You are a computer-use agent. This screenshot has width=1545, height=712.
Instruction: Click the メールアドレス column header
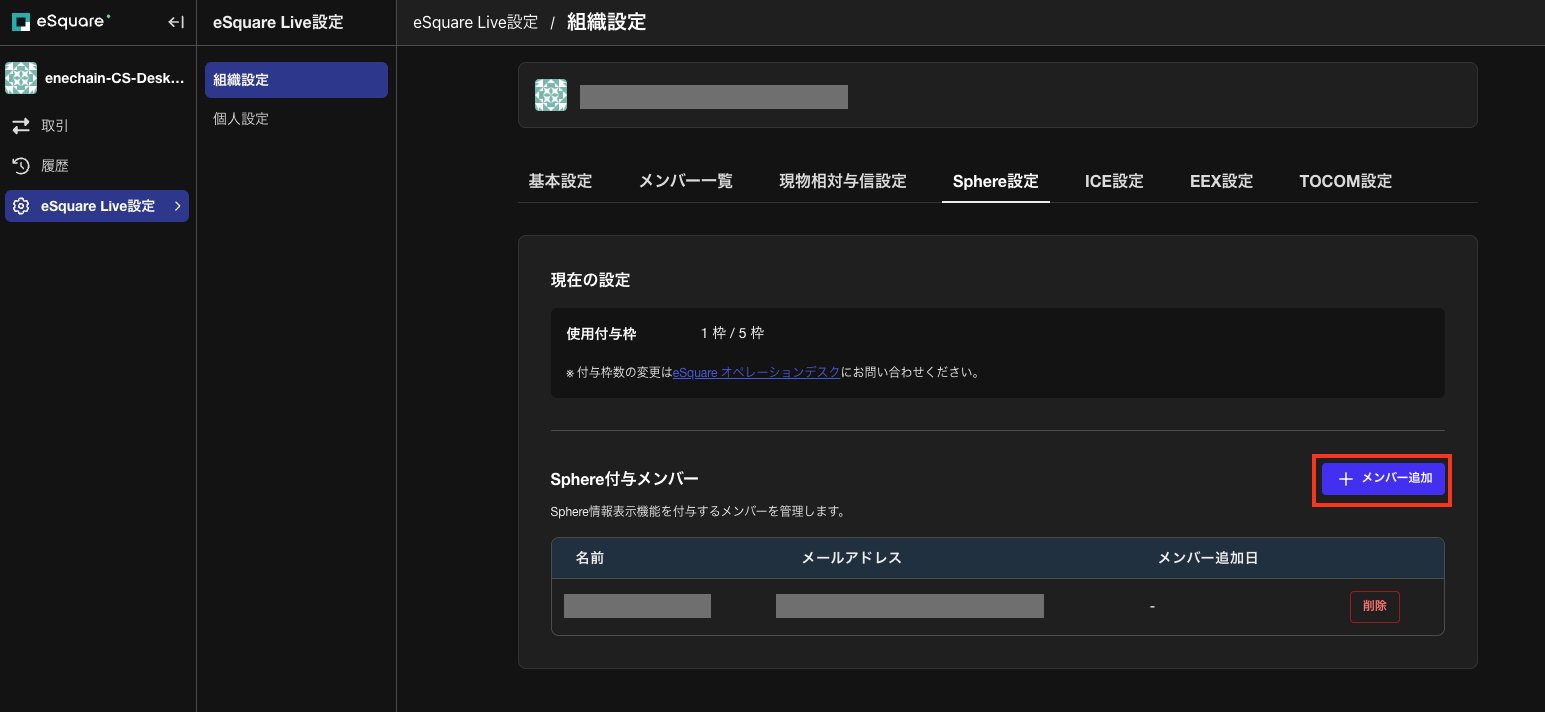852,558
